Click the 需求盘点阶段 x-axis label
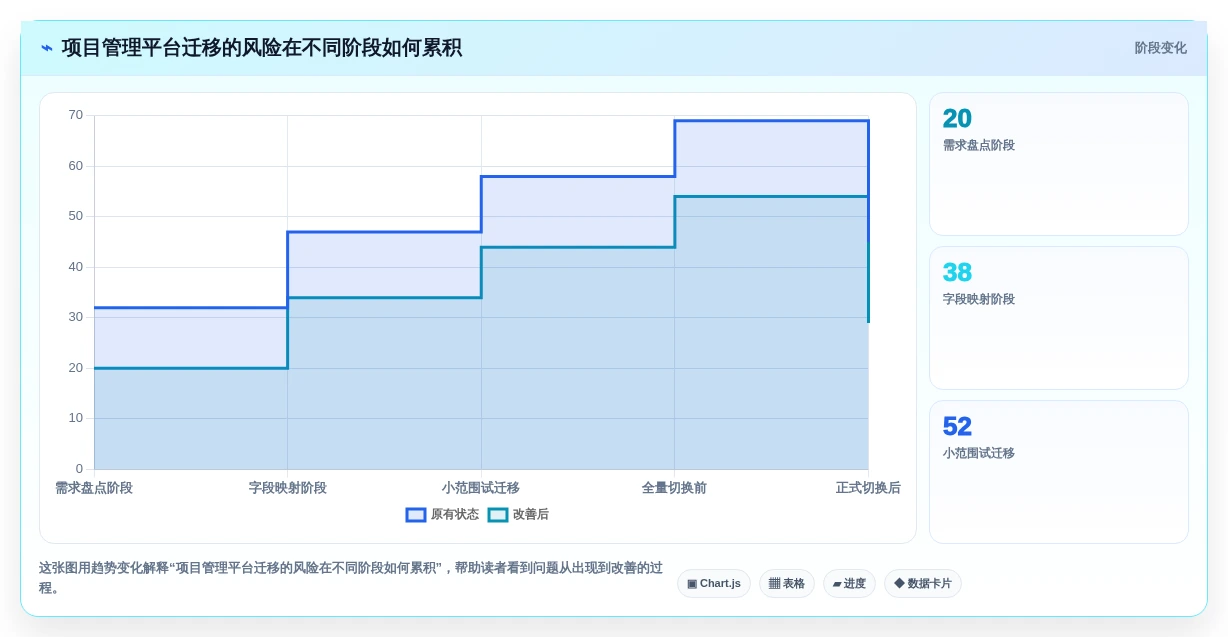This screenshot has height=637, width=1228. click(x=94, y=488)
